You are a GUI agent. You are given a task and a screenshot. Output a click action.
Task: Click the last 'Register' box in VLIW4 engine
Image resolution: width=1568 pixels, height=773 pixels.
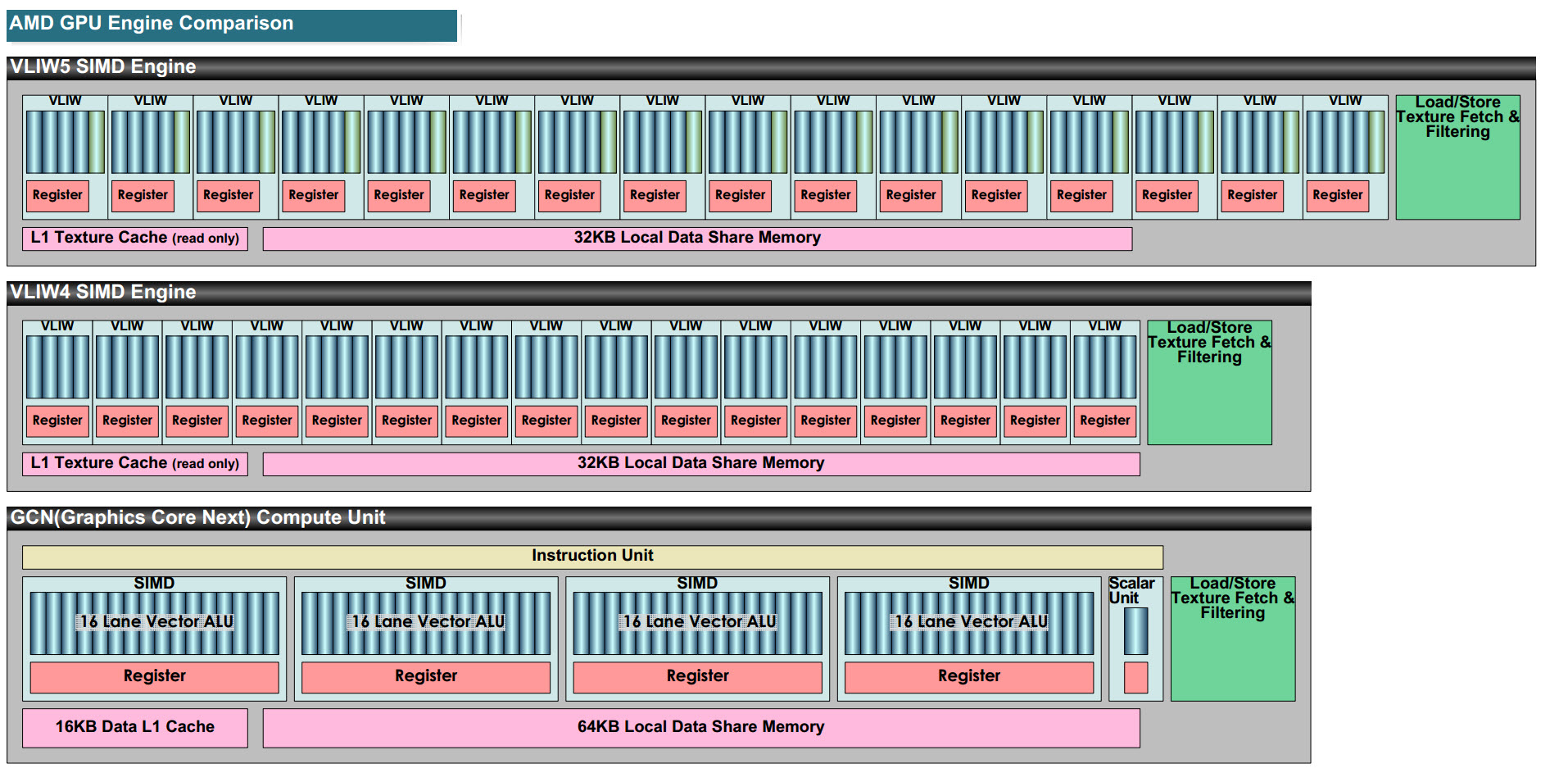point(1105,421)
